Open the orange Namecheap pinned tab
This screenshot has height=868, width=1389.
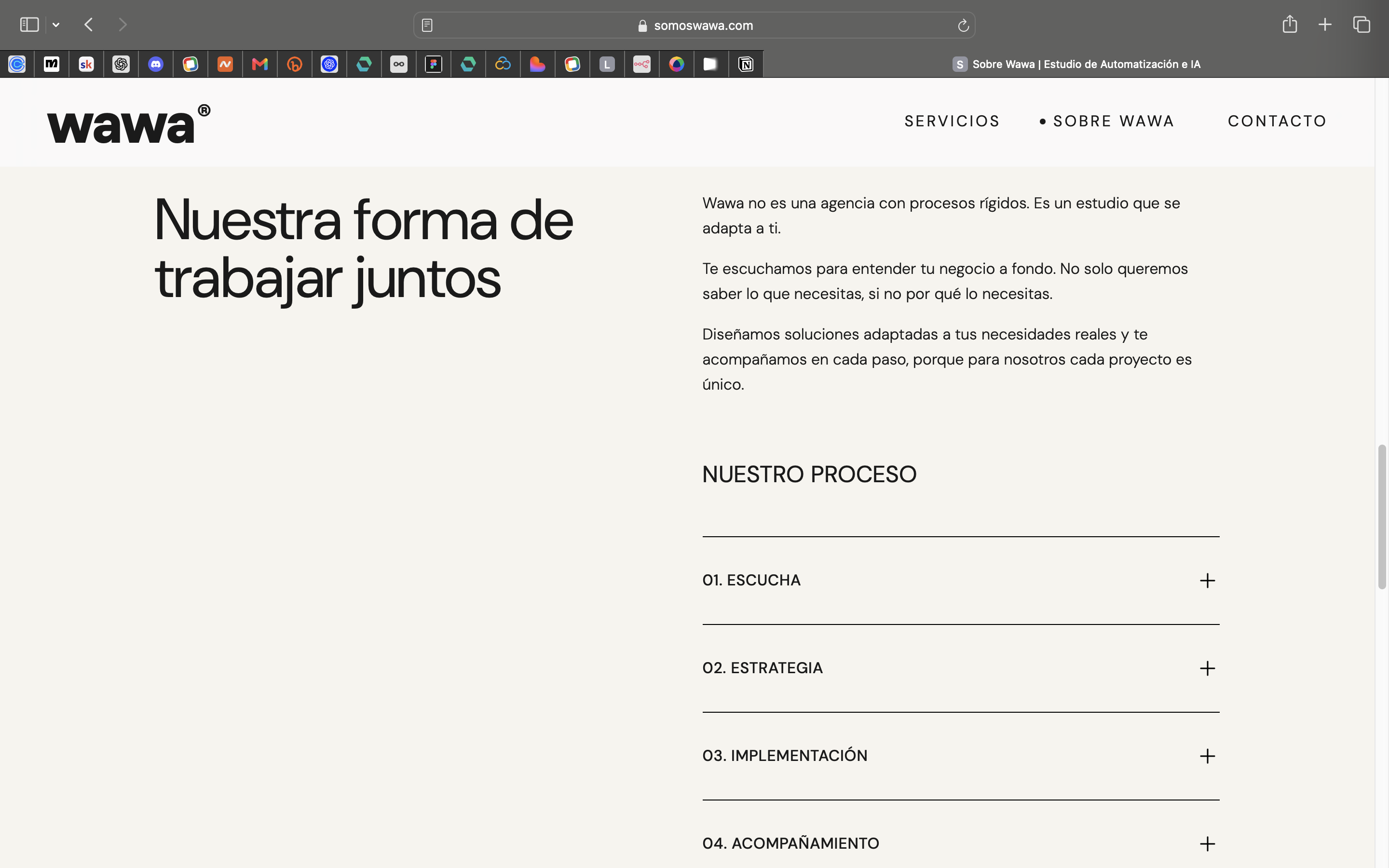pyautogui.click(x=226, y=64)
